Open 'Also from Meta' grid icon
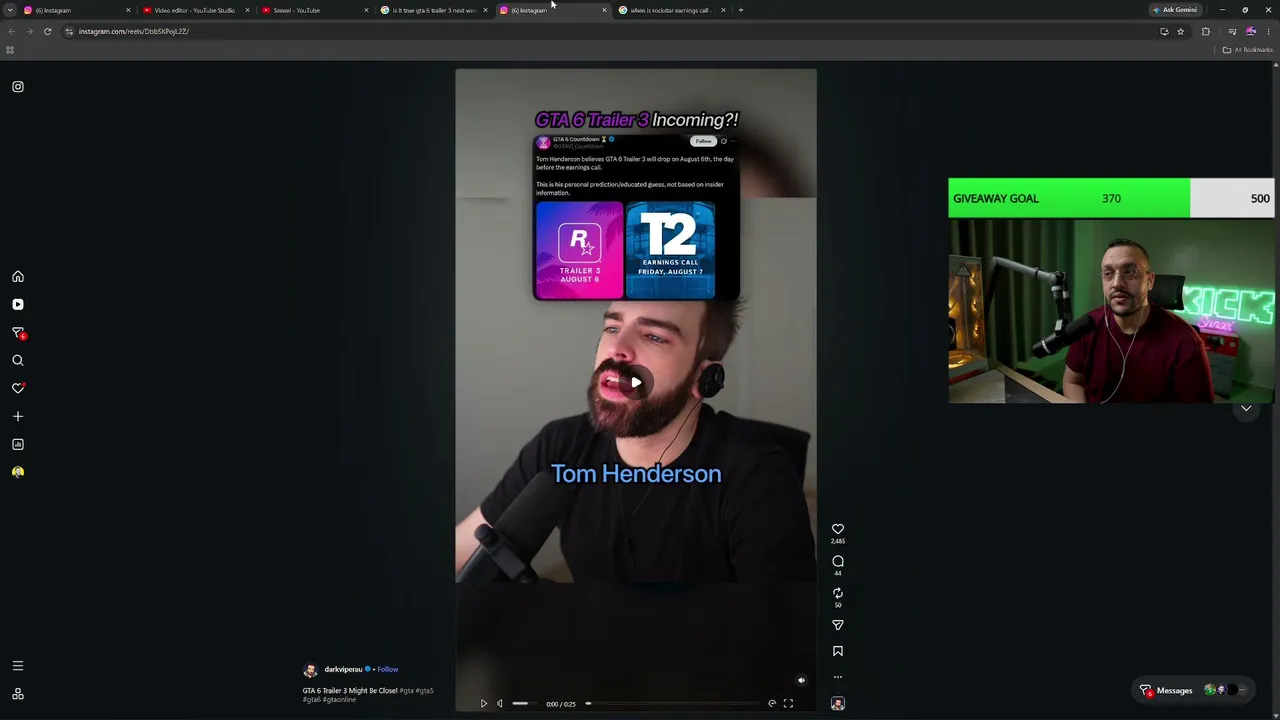The image size is (1280, 720). (x=18, y=694)
